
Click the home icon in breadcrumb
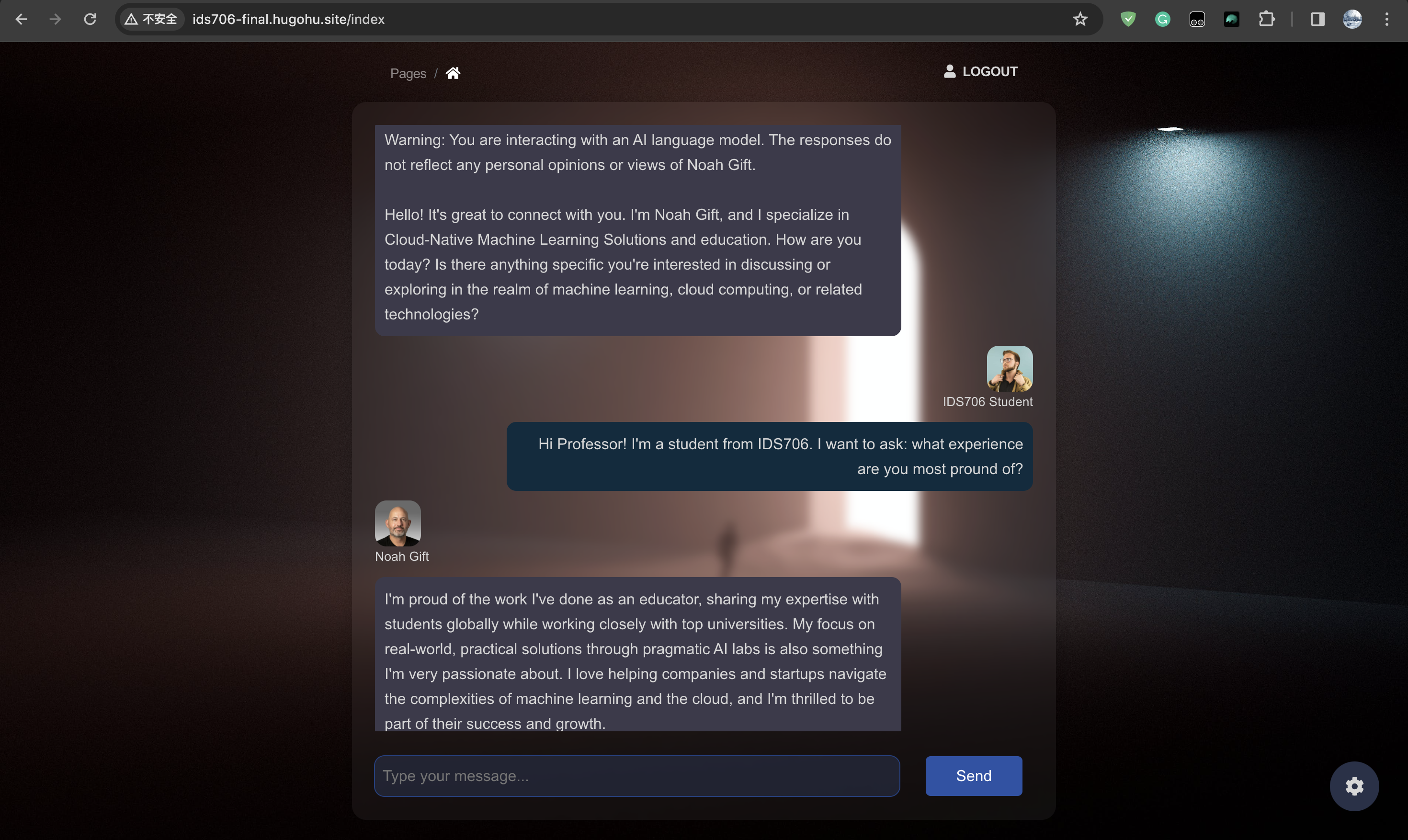point(453,74)
